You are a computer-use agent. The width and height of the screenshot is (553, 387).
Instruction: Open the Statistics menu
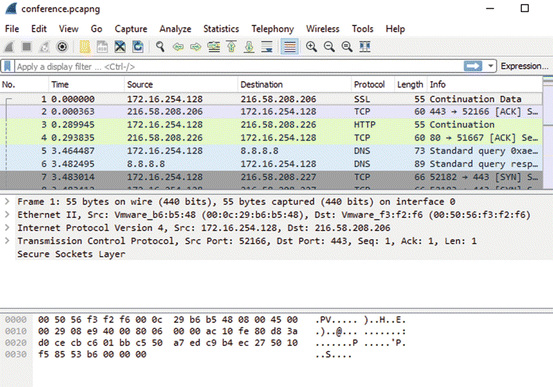pos(221,29)
